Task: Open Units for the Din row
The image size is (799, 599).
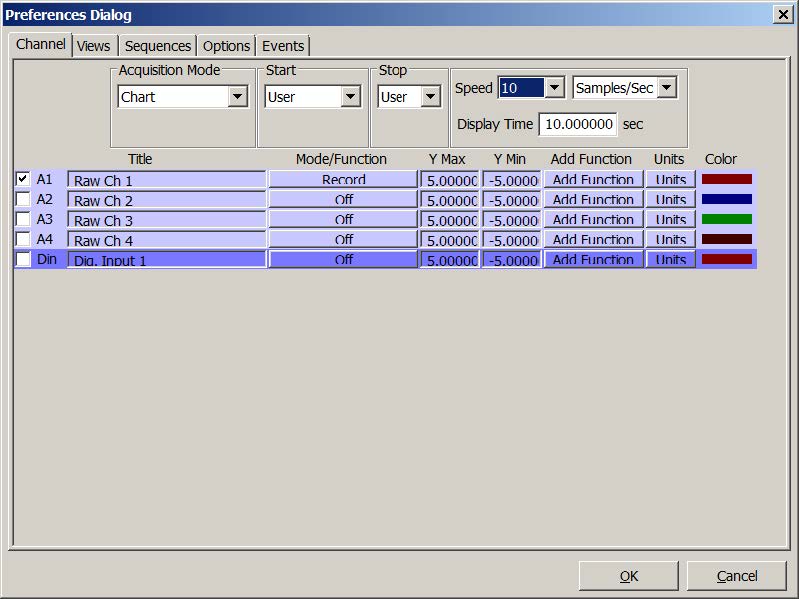Action: [x=670, y=259]
